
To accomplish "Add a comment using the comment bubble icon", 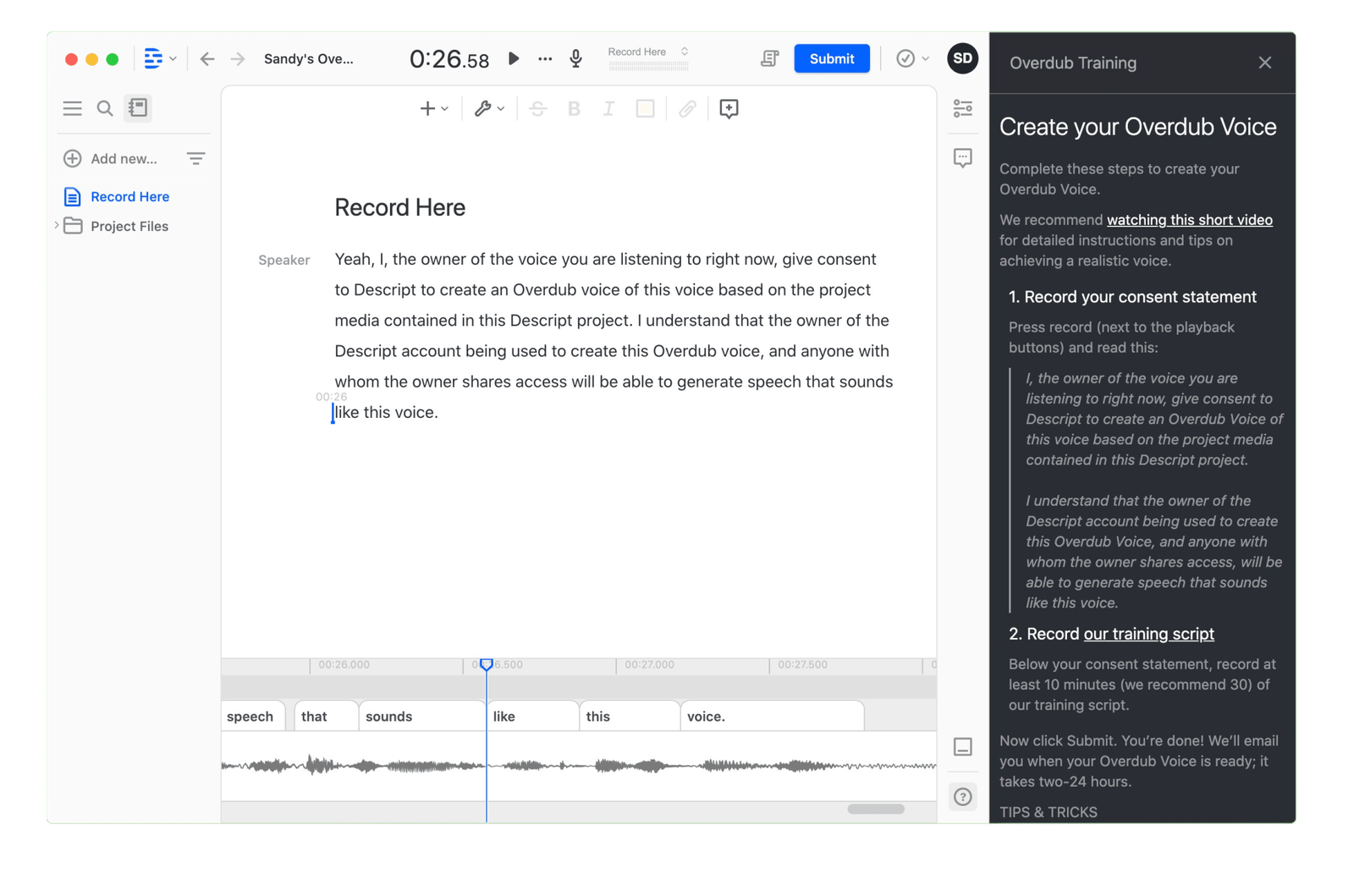I will click(728, 108).
